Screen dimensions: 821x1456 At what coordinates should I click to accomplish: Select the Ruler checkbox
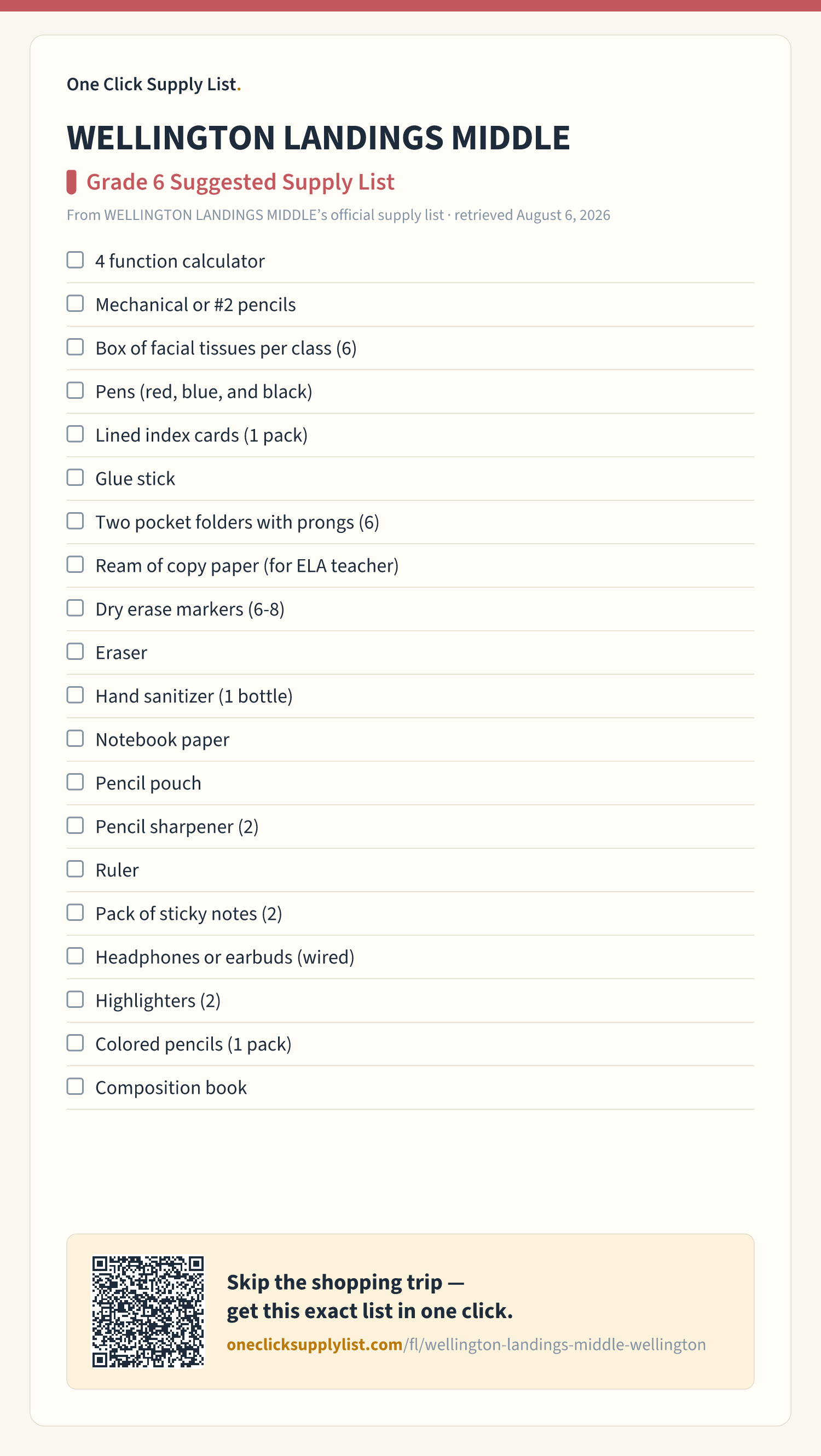[x=75, y=869]
